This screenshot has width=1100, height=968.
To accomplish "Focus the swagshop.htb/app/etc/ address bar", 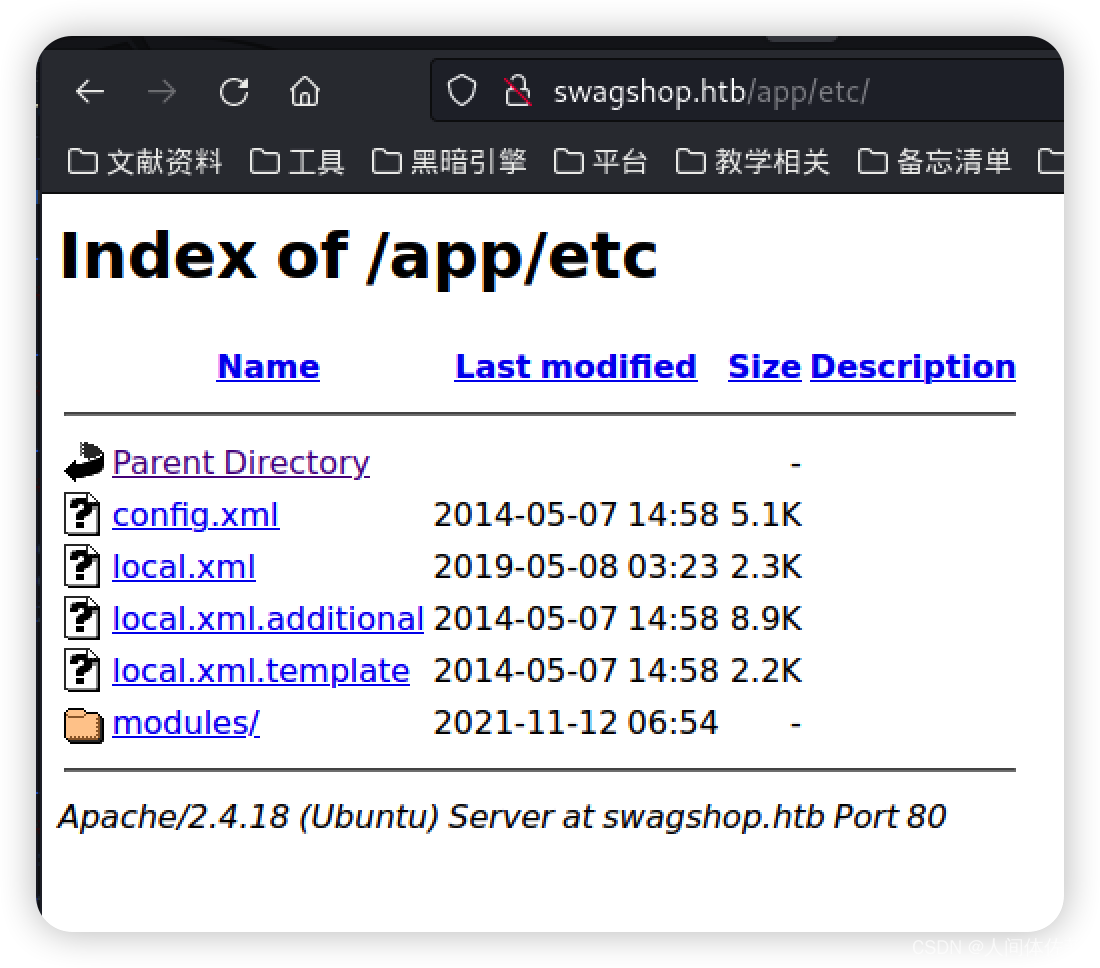I will [x=747, y=91].
